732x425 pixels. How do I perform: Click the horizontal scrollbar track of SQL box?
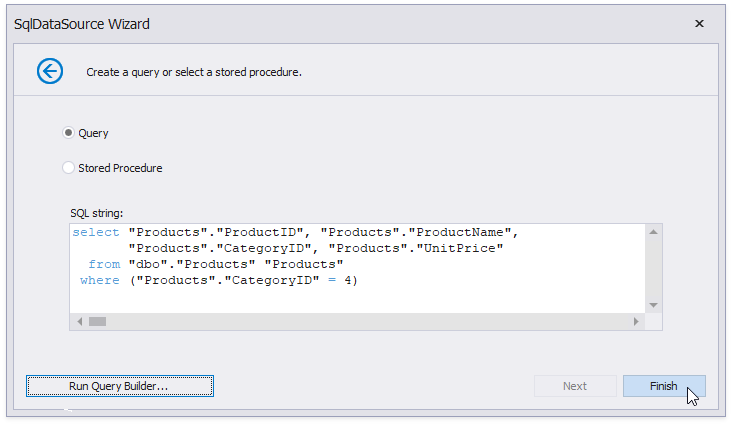point(367,321)
